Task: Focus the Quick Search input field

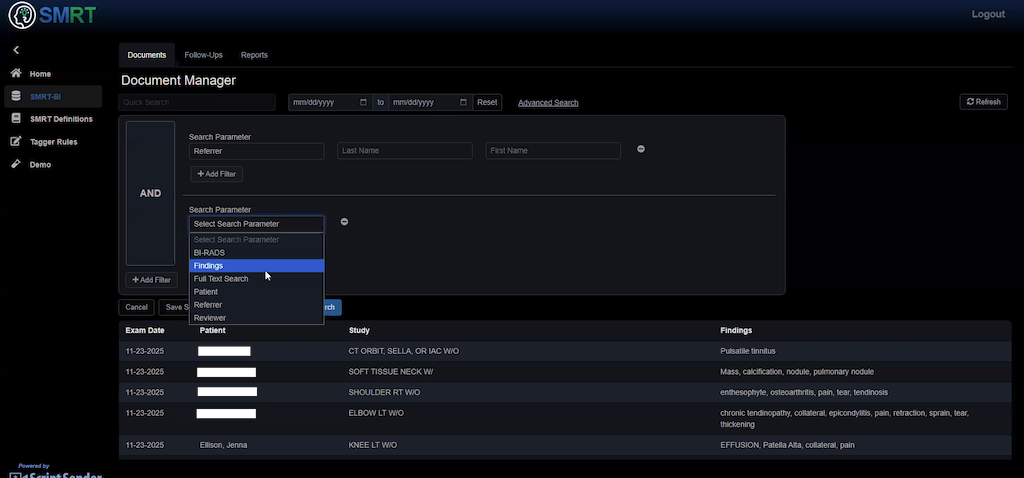Action: tap(196, 102)
